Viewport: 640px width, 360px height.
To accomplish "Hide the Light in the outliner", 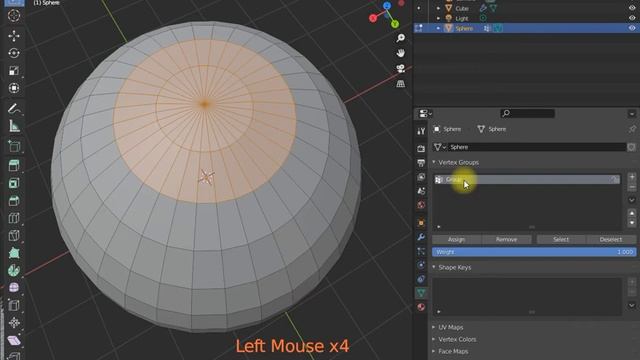I will [632, 18].
